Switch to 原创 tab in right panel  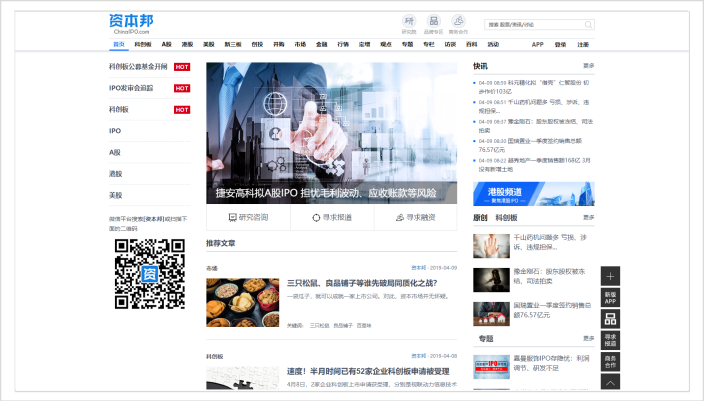point(480,217)
